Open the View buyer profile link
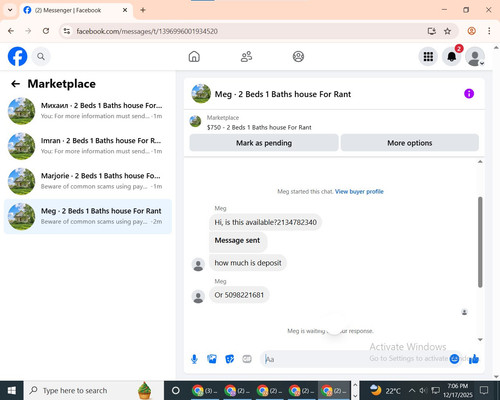Viewport: 500px width, 400px height. point(359,191)
